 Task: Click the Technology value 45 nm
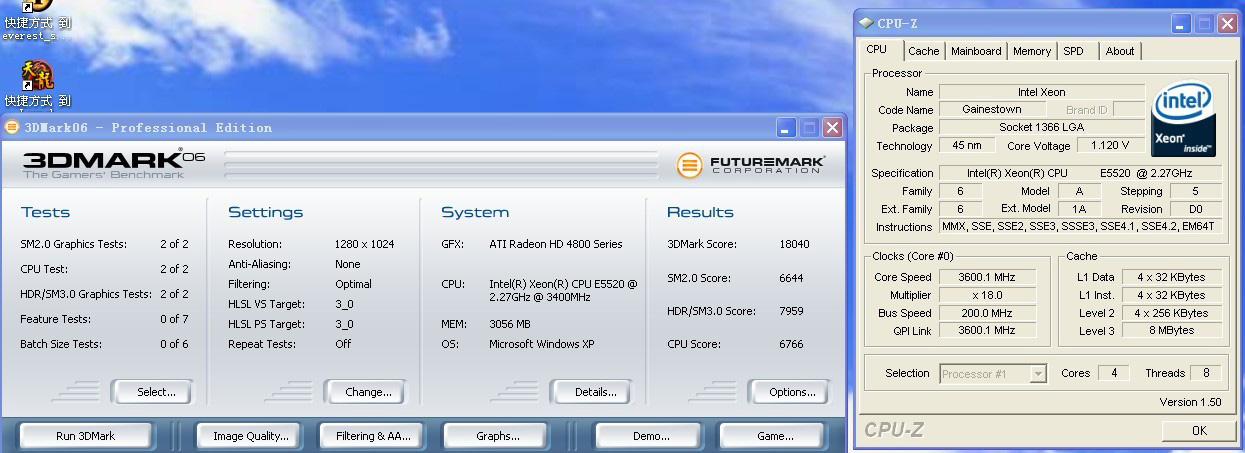click(x=967, y=146)
